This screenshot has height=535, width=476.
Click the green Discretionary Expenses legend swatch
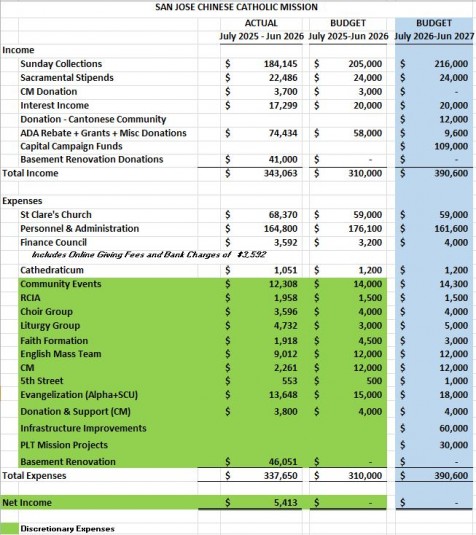(9, 529)
